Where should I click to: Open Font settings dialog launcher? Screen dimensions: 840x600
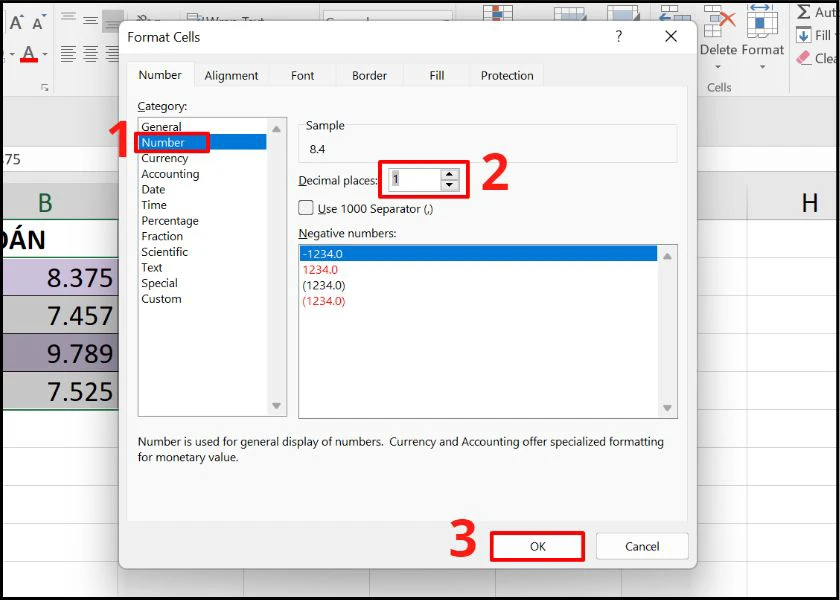click(45, 87)
